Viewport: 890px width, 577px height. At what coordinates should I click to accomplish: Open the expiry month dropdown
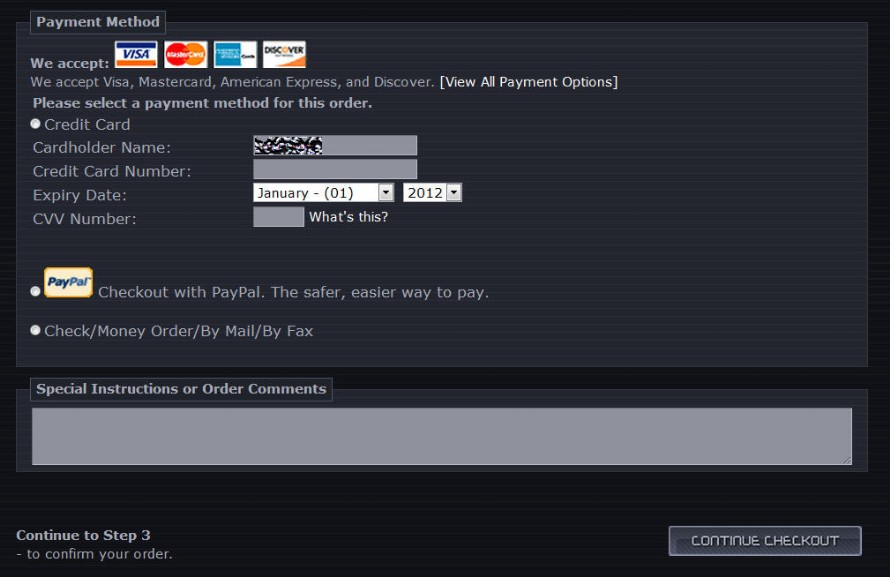coord(324,193)
